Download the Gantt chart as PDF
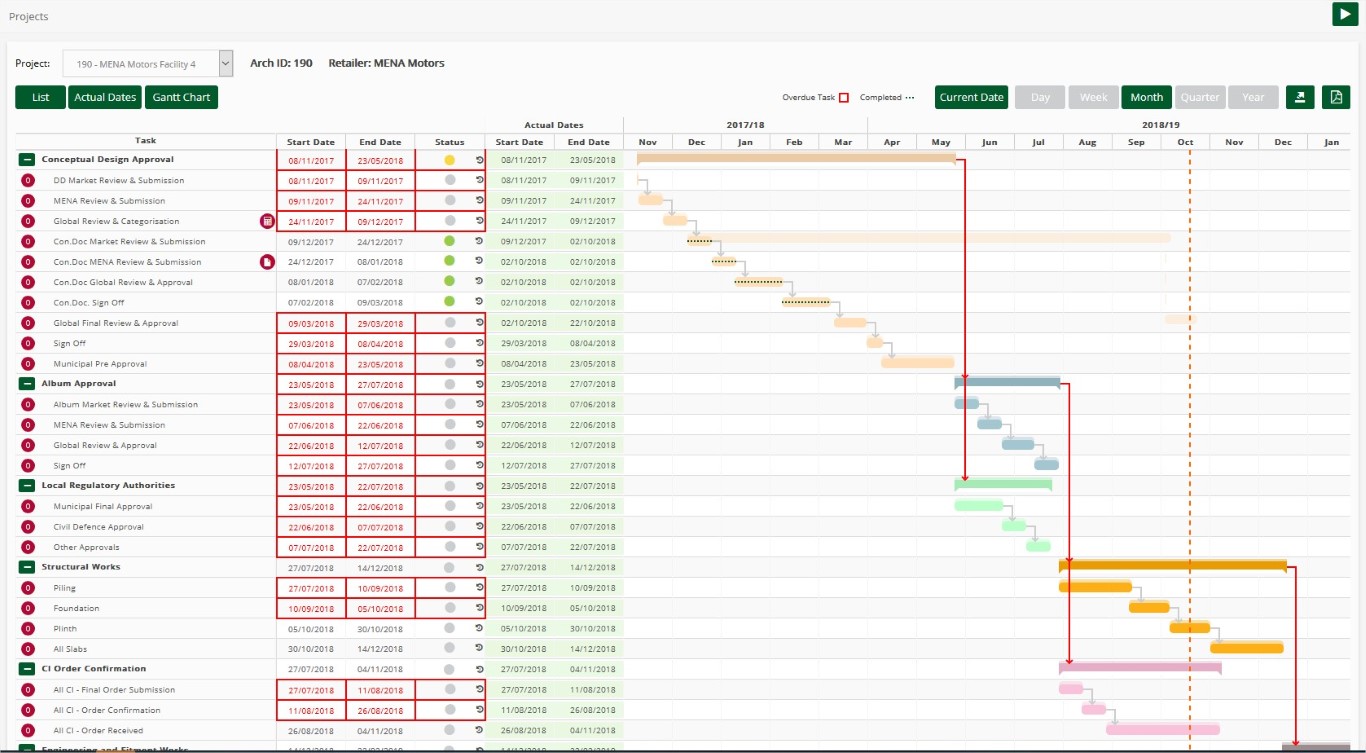 1336,97
